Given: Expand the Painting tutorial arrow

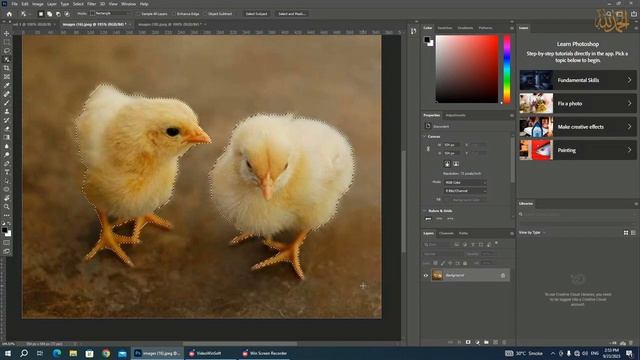Looking at the screenshot, I should click(x=629, y=150).
